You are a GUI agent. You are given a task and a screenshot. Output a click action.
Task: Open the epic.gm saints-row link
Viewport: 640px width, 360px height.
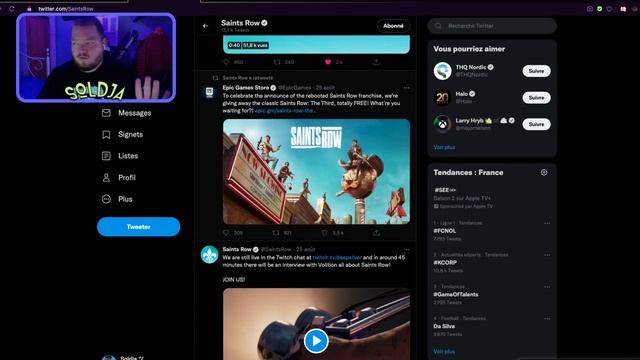point(285,111)
